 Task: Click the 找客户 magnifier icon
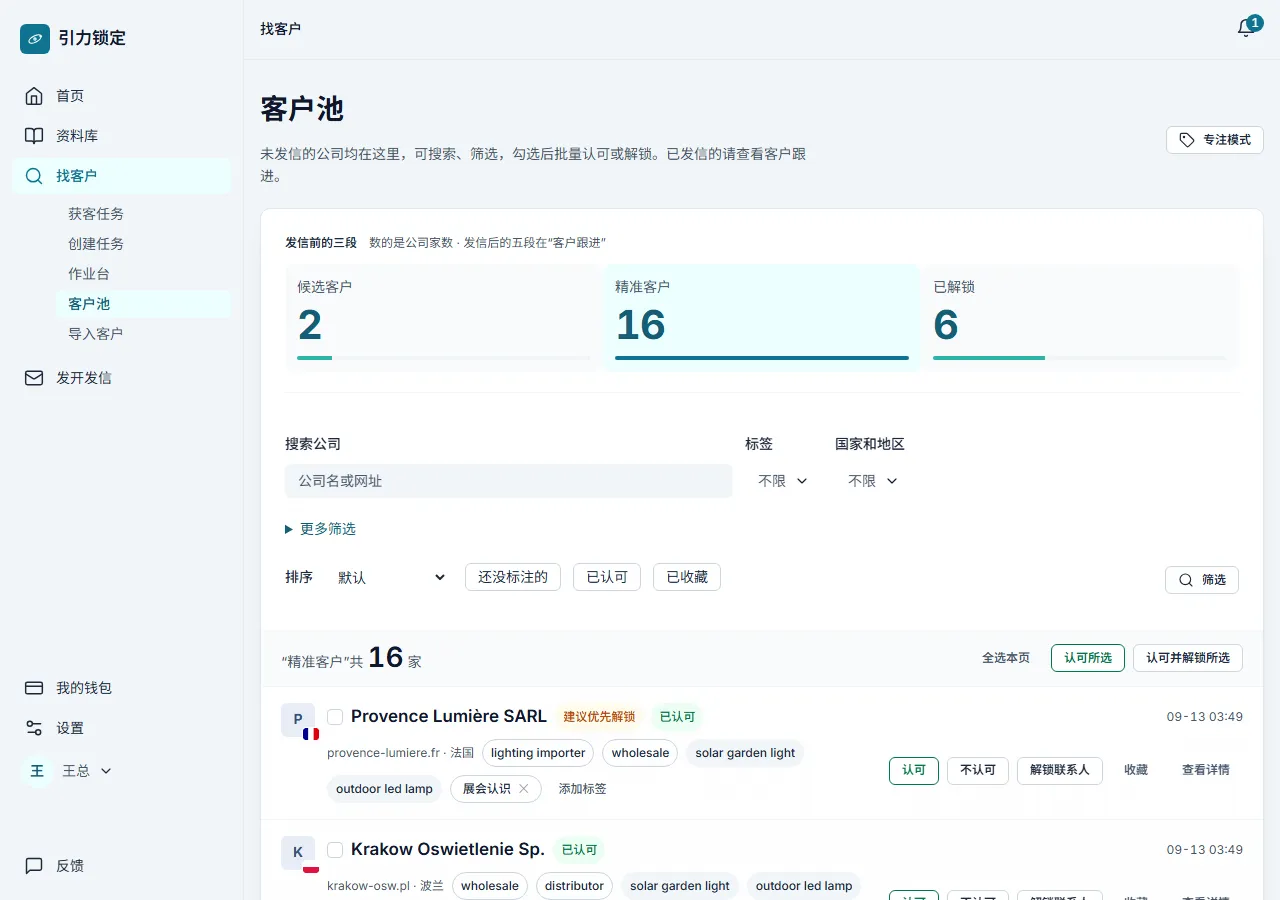(34, 176)
